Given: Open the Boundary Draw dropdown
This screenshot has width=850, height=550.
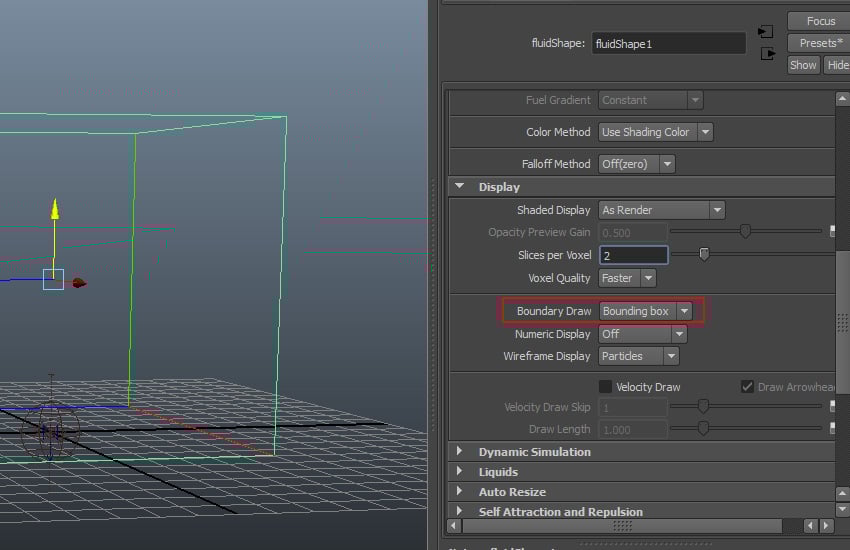Looking at the screenshot, I should click(683, 311).
